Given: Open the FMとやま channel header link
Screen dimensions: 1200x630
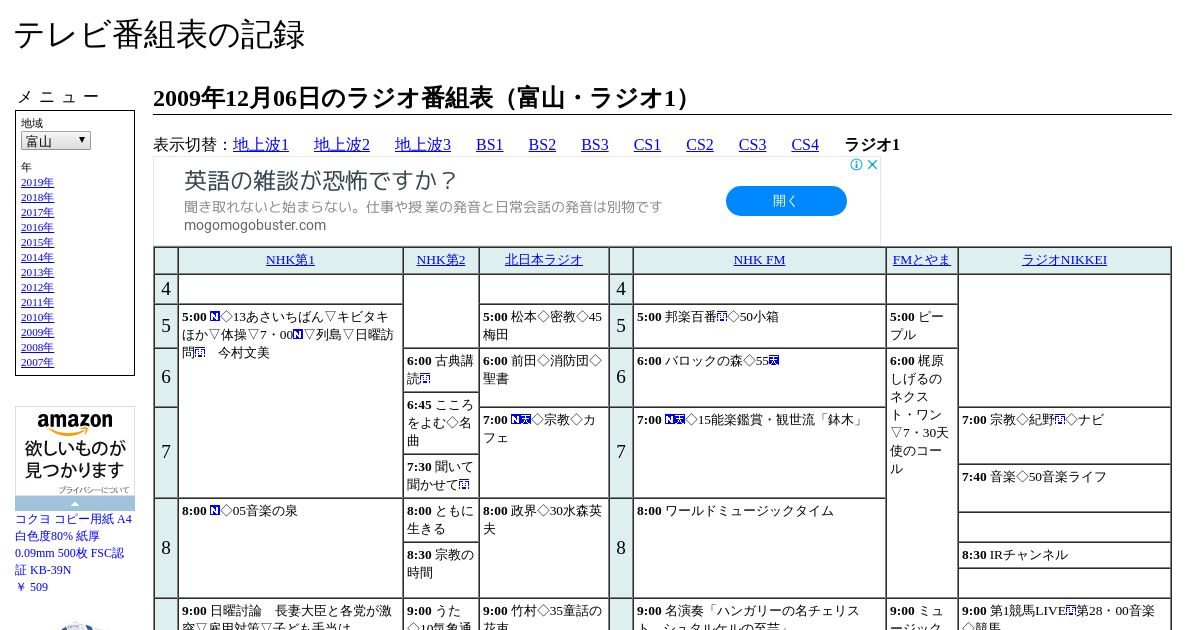Looking at the screenshot, I should [x=922, y=260].
